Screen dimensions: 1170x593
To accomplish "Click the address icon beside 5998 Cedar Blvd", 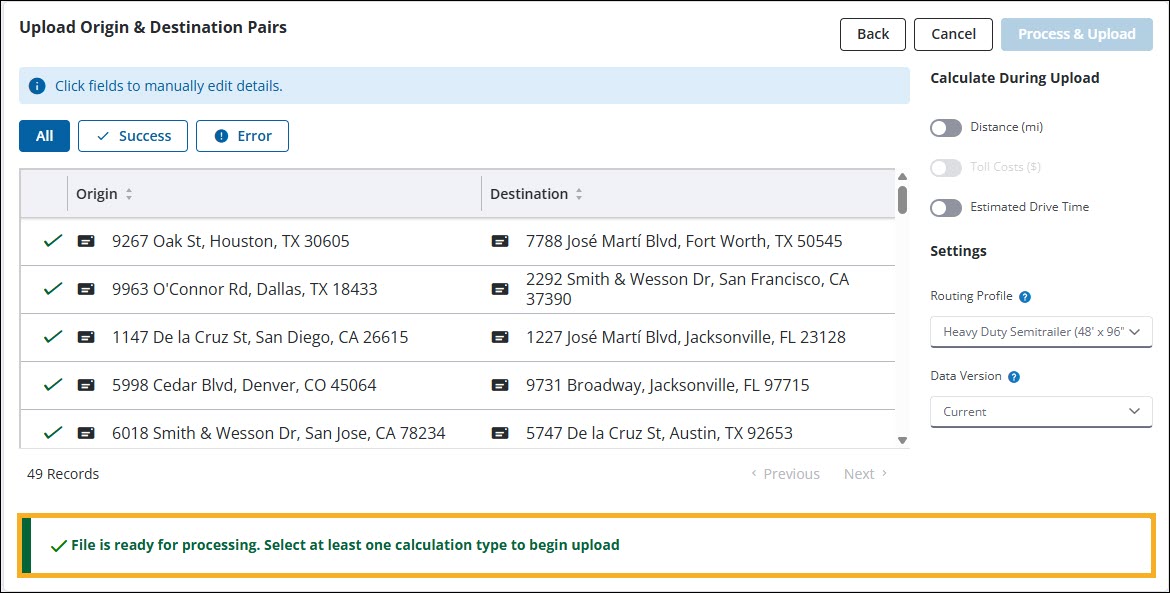I will click(87, 385).
